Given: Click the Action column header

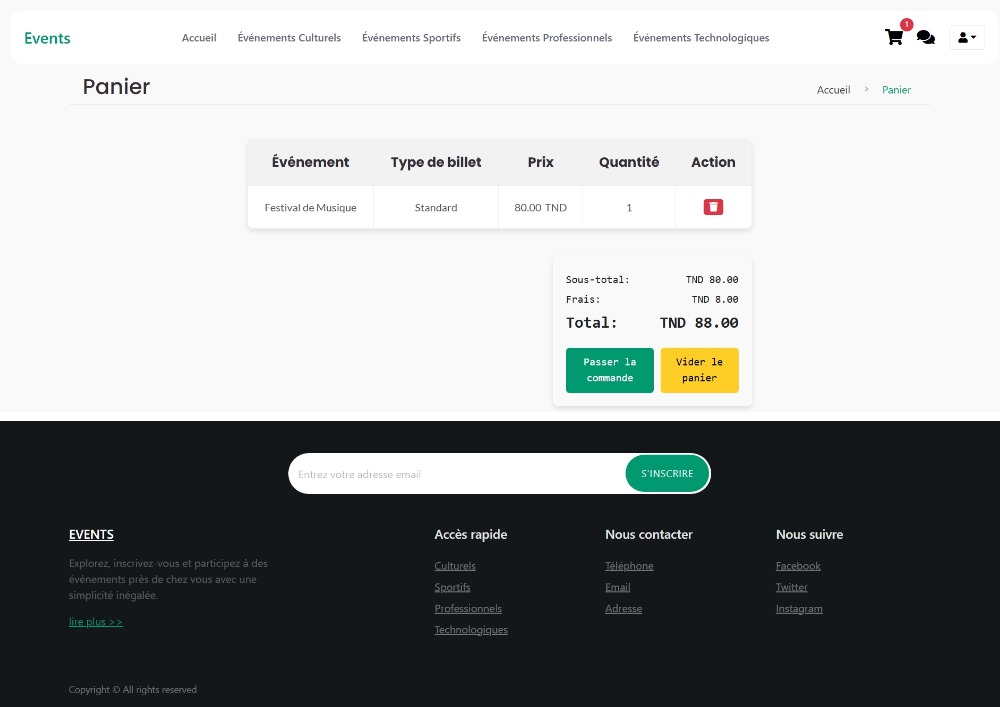Looking at the screenshot, I should pyautogui.click(x=713, y=162).
